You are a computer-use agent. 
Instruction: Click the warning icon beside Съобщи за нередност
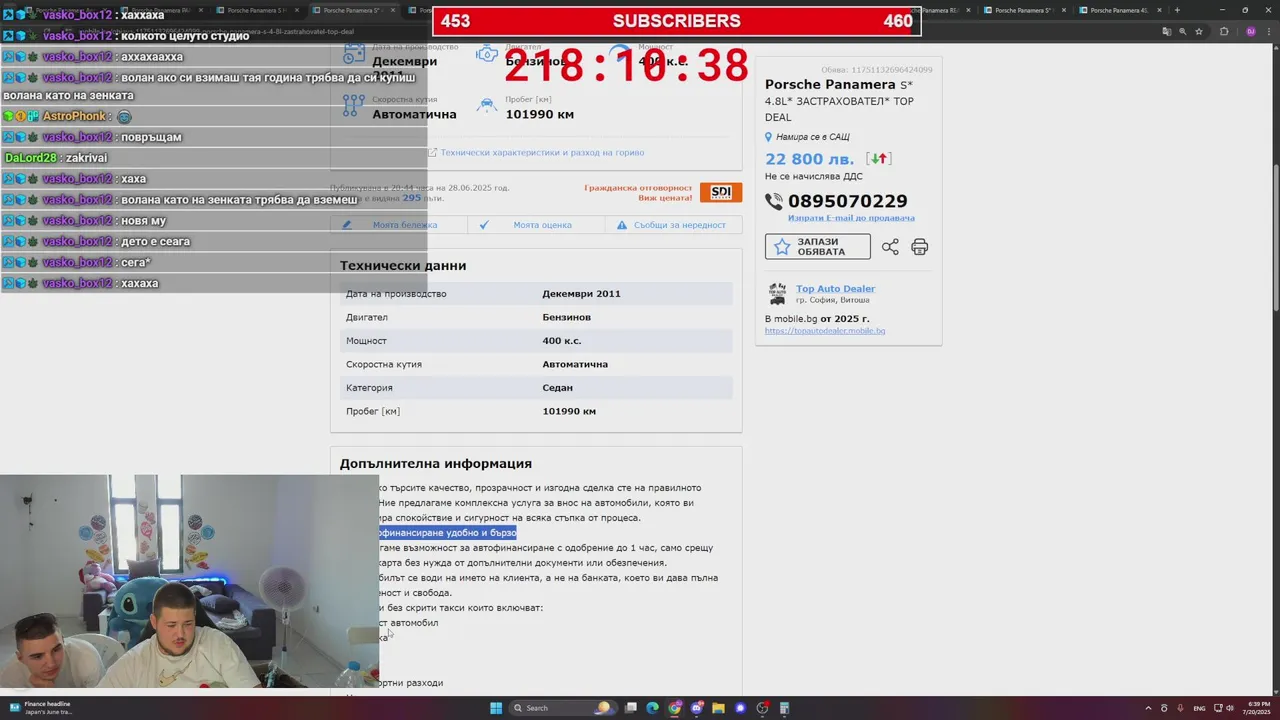[x=622, y=225]
